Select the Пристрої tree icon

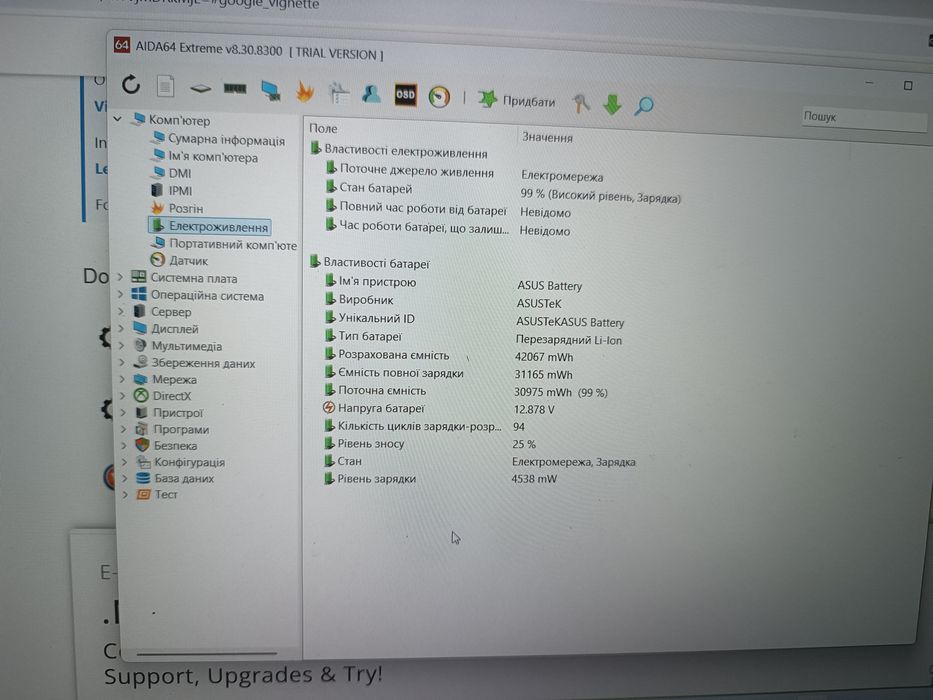pyautogui.click(x=142, y=412)
